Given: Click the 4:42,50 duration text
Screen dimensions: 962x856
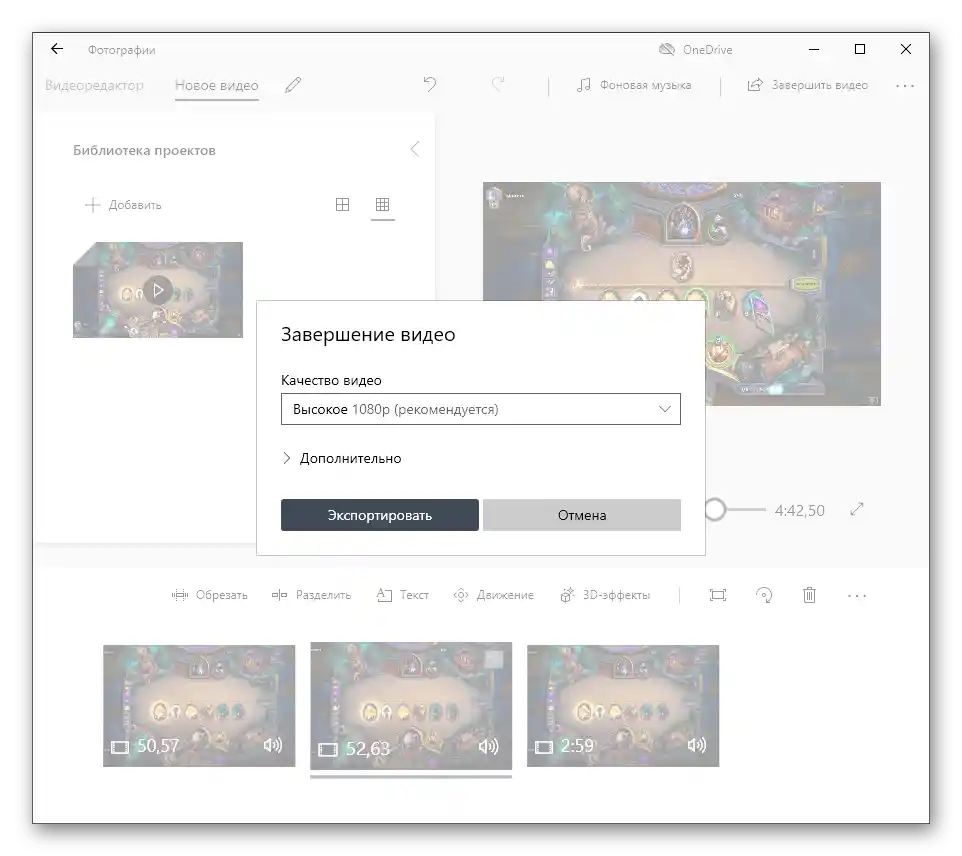Looking at the screenshot, I should [x=799, y=511].
